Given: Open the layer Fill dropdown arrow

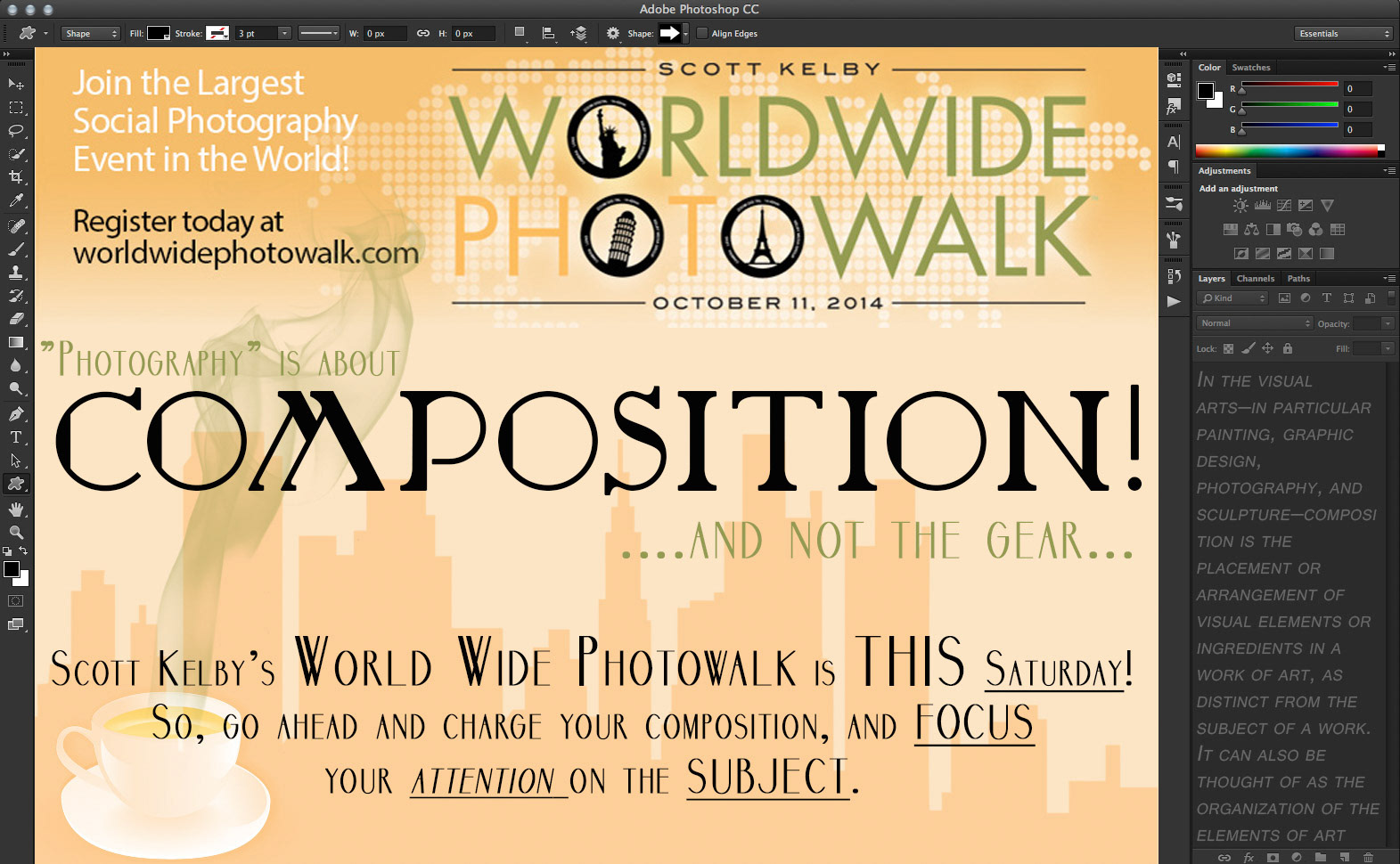Looking at the screenshot, I should tap(1388, 349).
